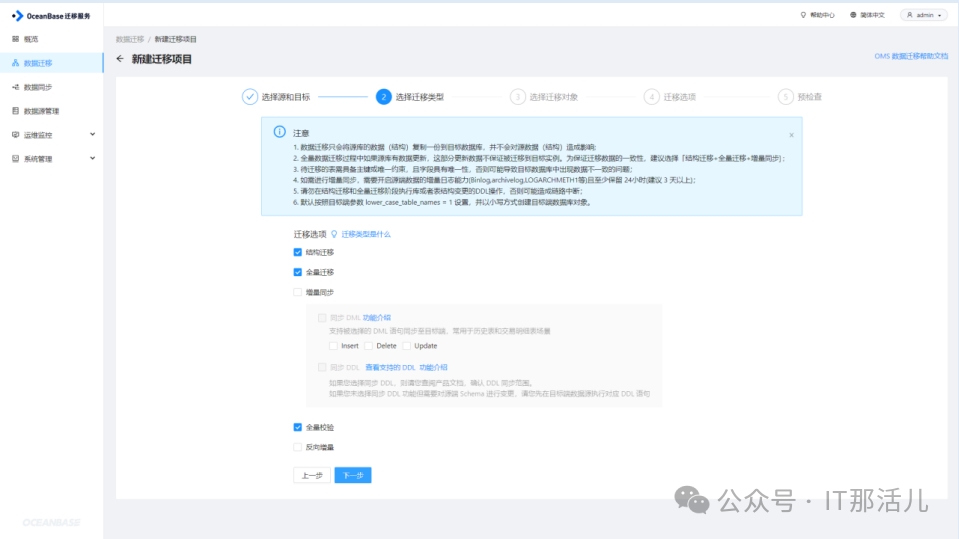Uncheck the 结构迁移 checkbox
Image resolution: width=959 pixels, height=539 pixels.
pos(298,252)
